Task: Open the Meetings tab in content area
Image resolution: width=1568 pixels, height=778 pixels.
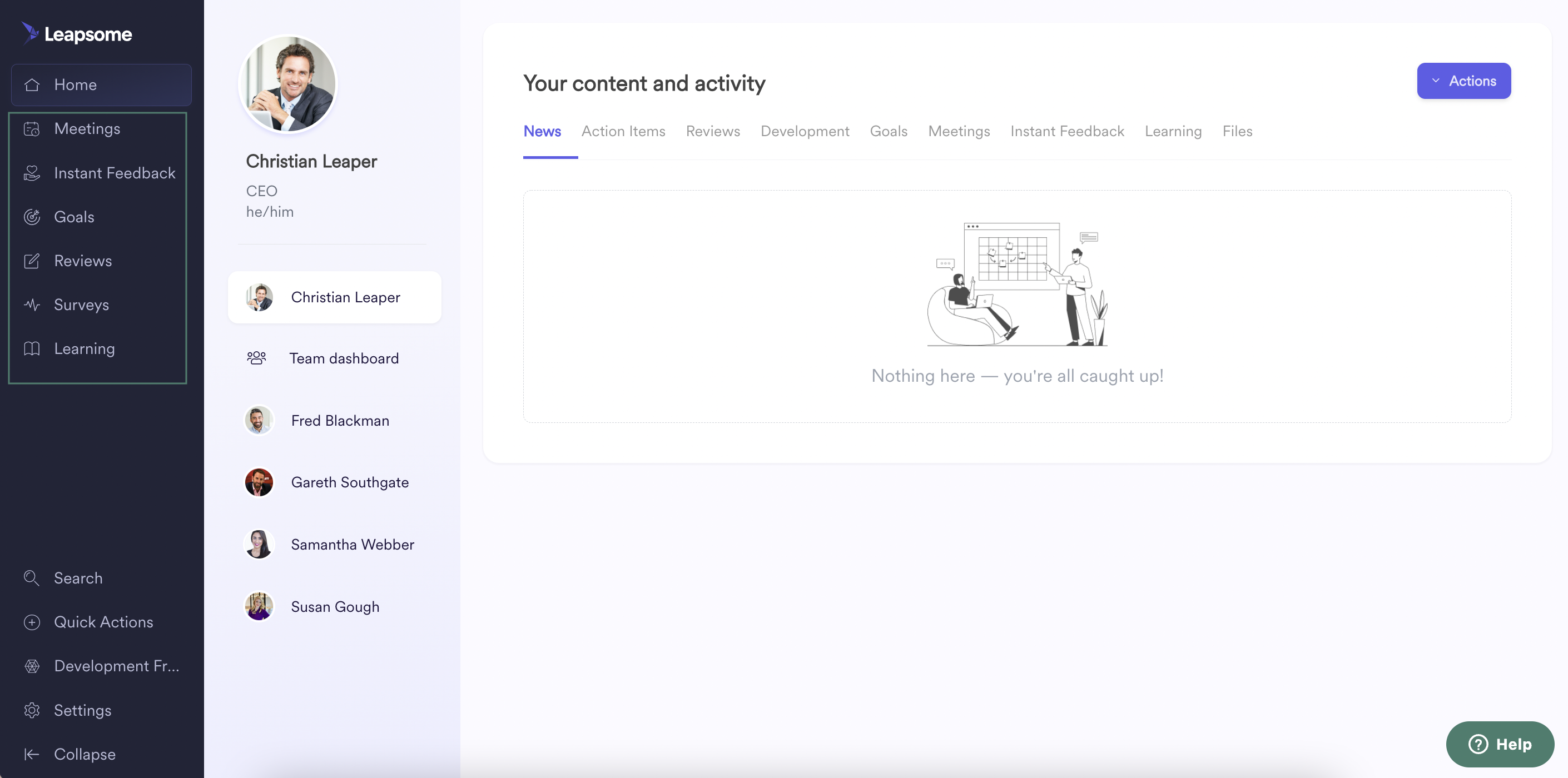Action: click(959, 131)
